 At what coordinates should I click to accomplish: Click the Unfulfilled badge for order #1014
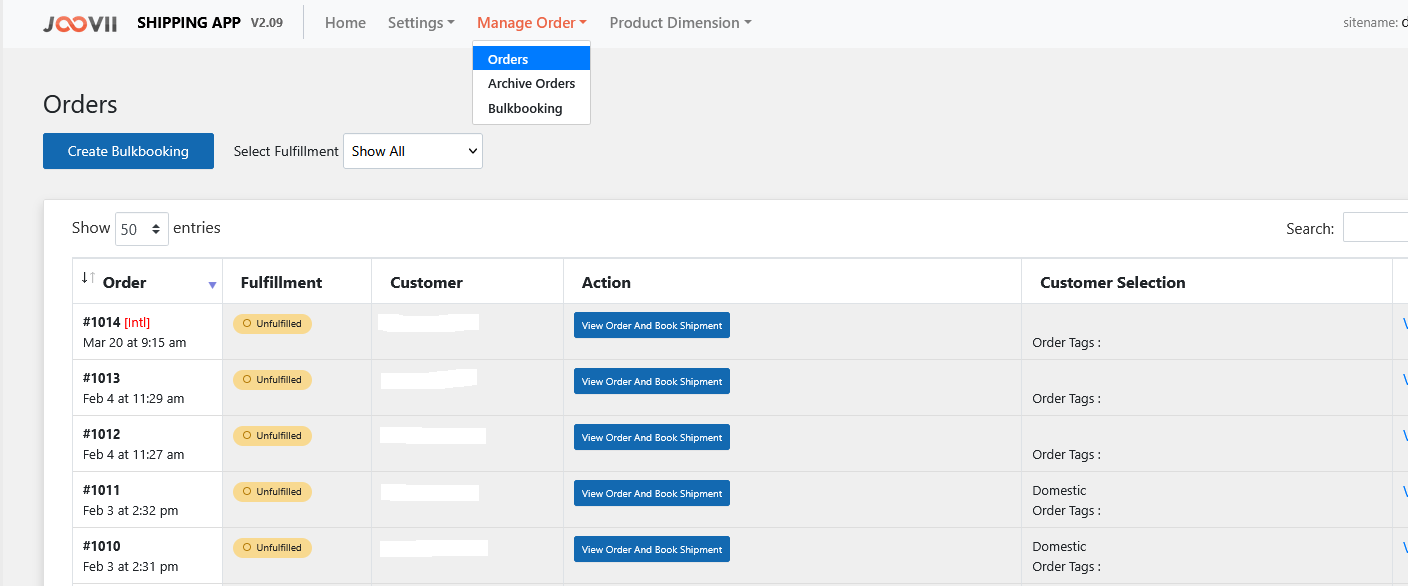click(x=272, y=324)
